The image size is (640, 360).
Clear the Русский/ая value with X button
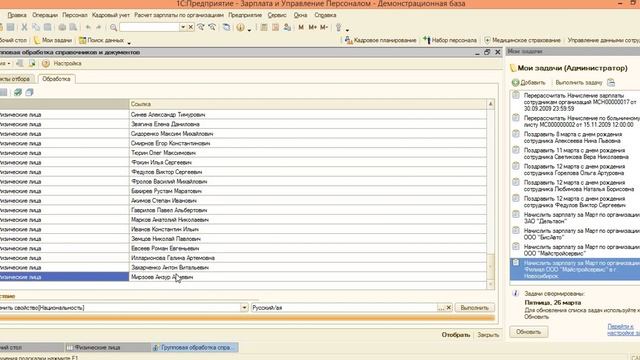click(449, 308)
